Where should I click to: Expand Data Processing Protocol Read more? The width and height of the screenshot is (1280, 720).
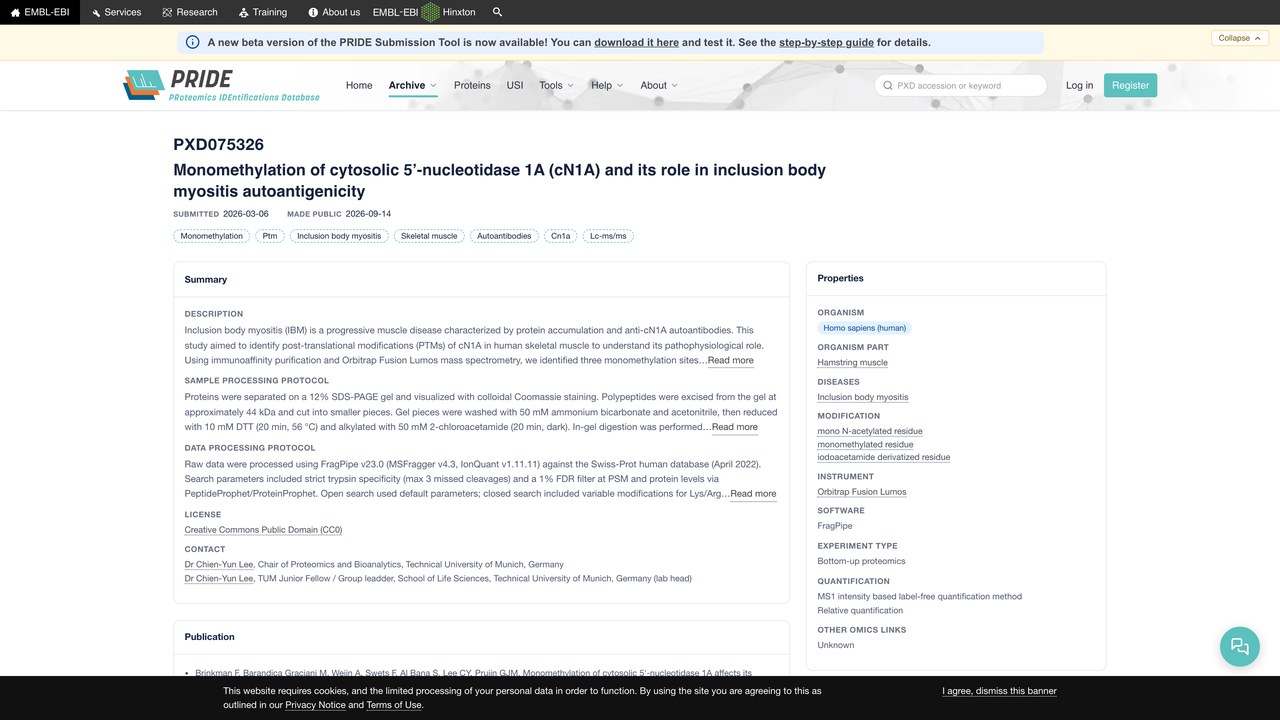pyautogui.click(x=753, y=493)
